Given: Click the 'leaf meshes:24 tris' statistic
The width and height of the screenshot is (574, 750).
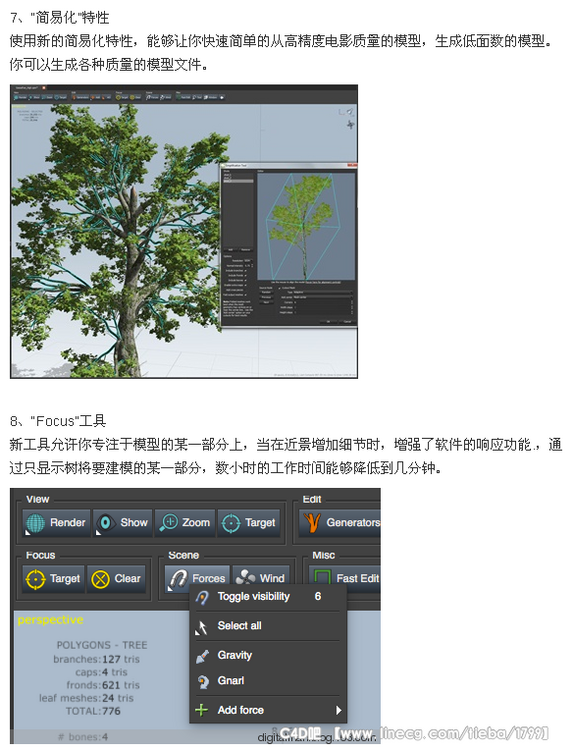Looking at the screenshot, I should 86,698.
